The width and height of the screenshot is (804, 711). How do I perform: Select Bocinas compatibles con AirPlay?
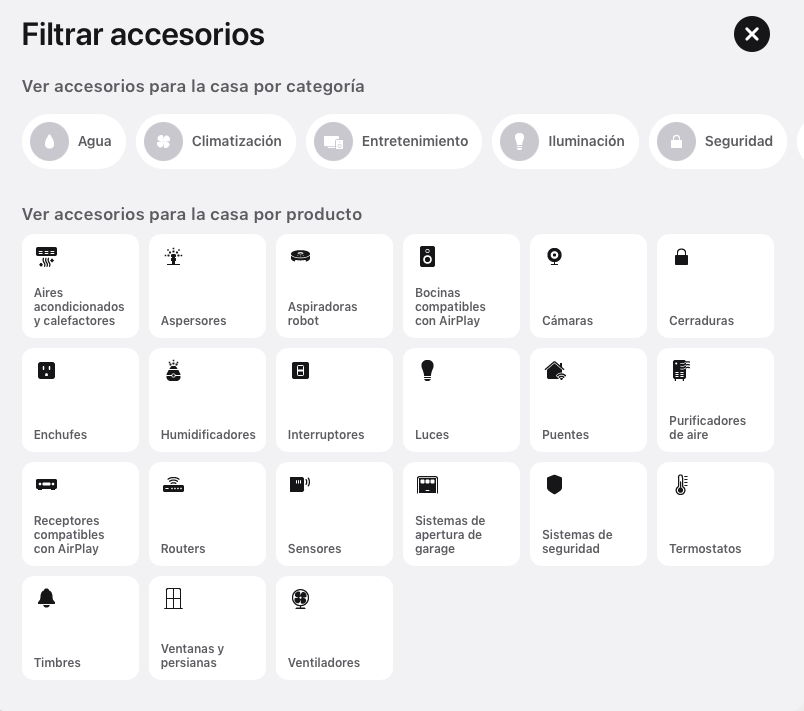click(x=461, y=285)
